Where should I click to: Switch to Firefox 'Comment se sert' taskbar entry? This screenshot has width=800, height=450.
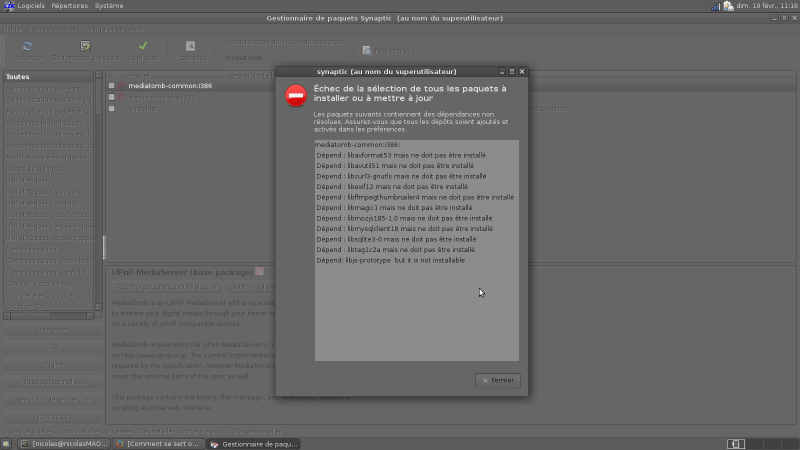(x=159, y=444)
